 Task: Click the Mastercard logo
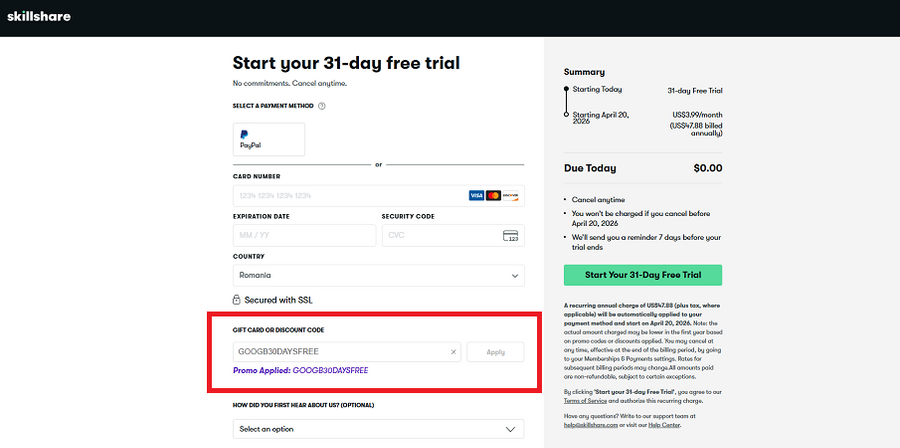(493, 195)
